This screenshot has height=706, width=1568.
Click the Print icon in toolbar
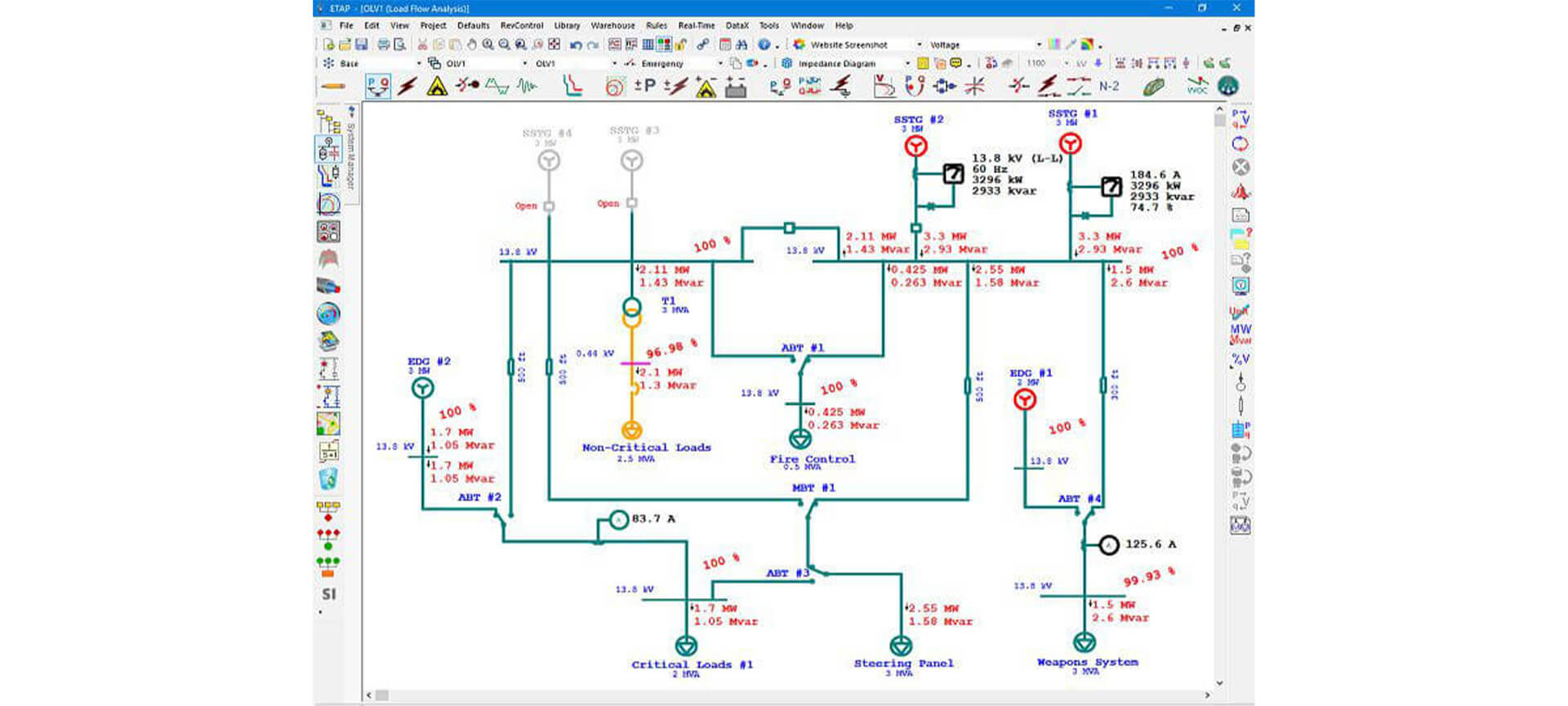tap(383, 45)
